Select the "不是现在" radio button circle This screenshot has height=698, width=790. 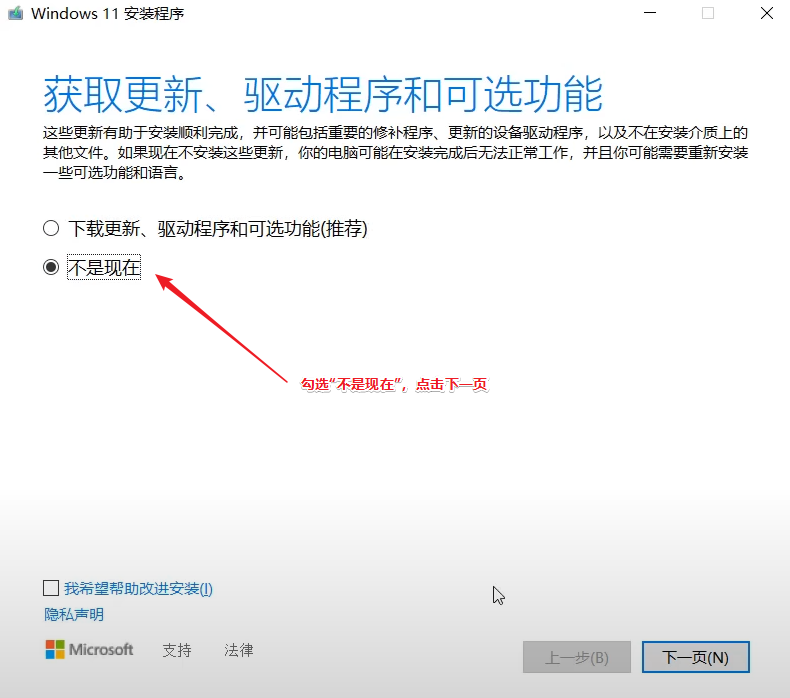tap(51, 267)
